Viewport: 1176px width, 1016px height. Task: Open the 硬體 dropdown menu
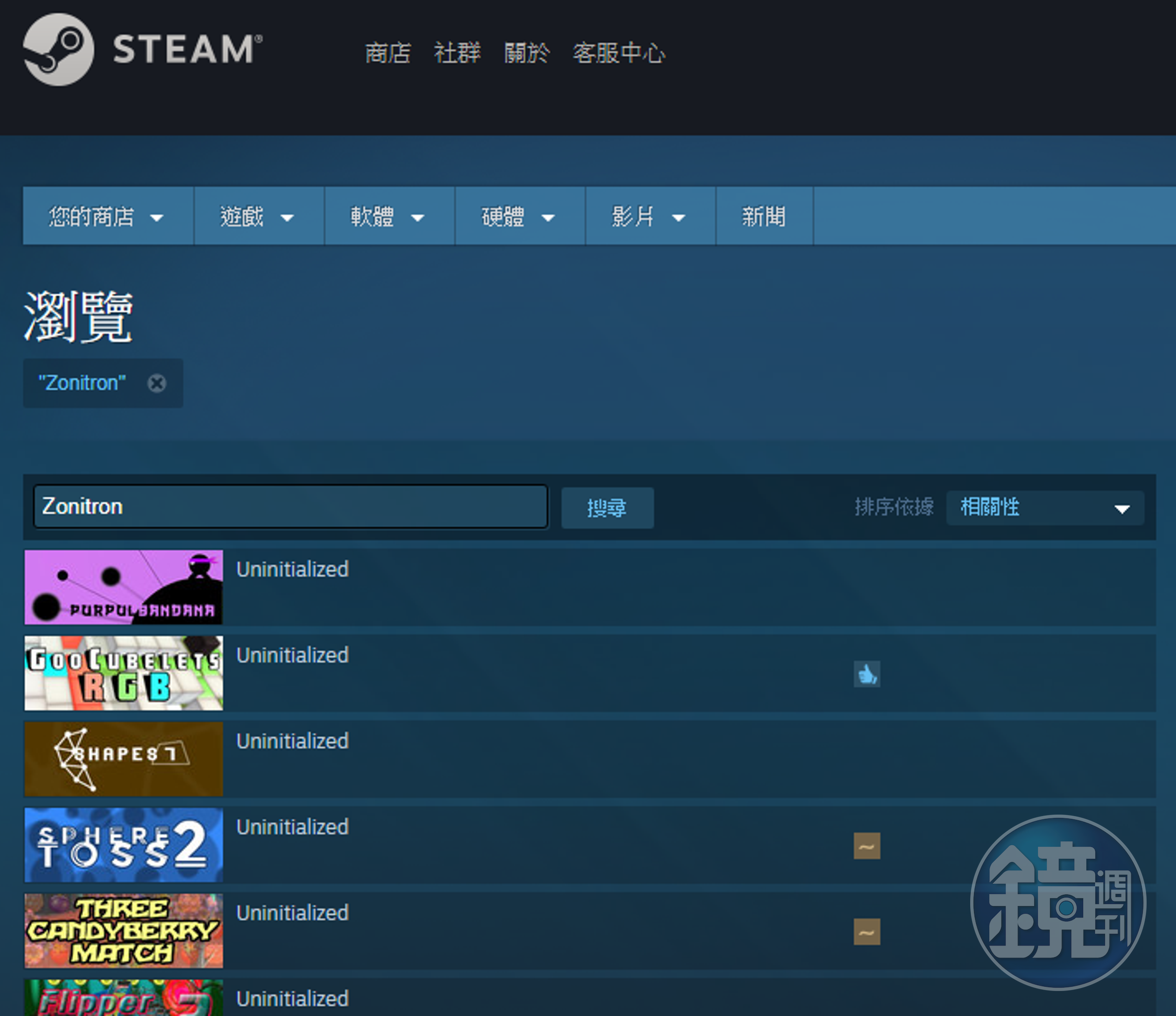point(520,216)
